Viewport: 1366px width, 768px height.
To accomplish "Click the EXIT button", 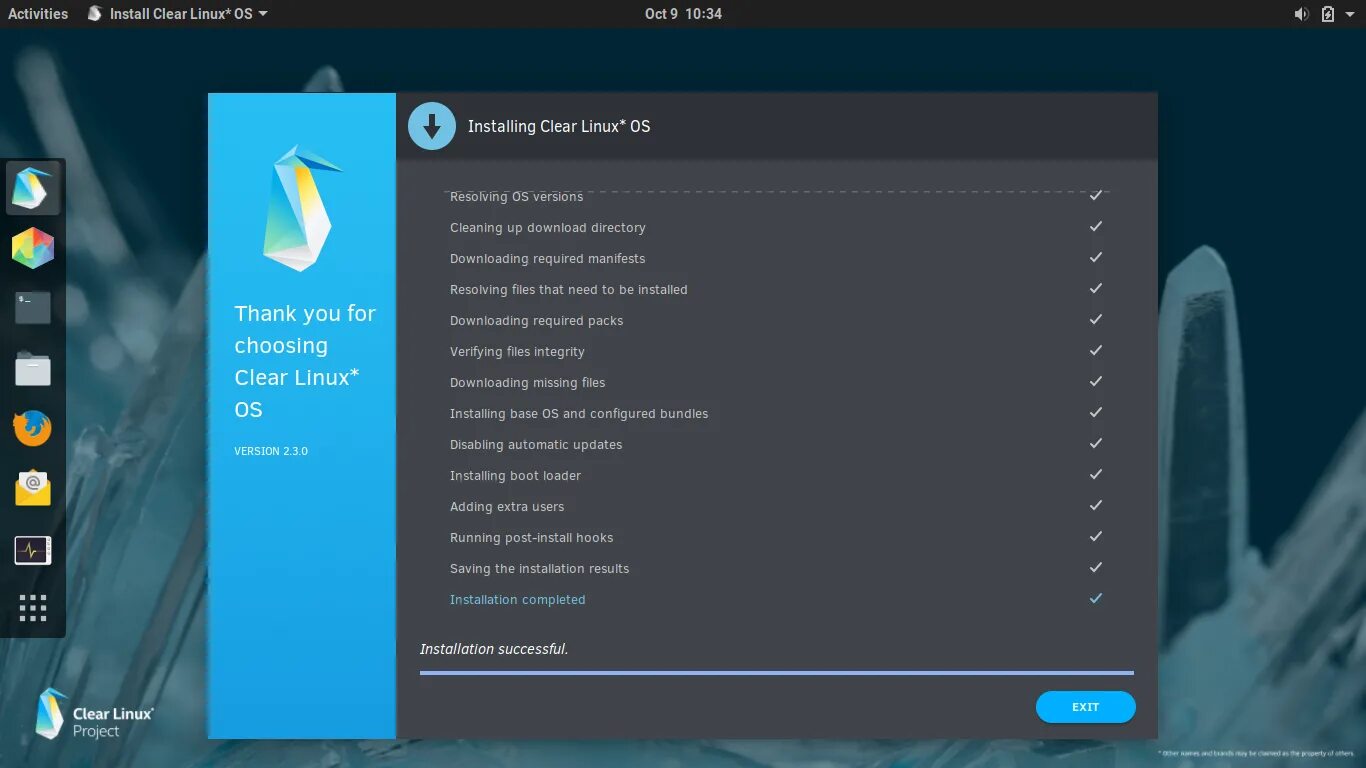I will tap(1086, 707).
